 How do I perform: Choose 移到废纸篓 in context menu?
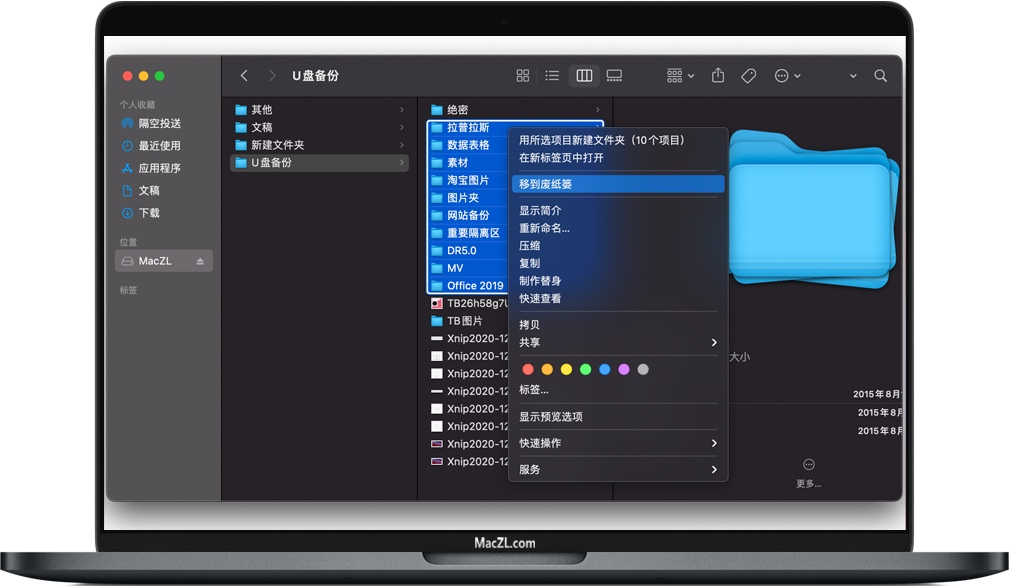tap(618, 184)
